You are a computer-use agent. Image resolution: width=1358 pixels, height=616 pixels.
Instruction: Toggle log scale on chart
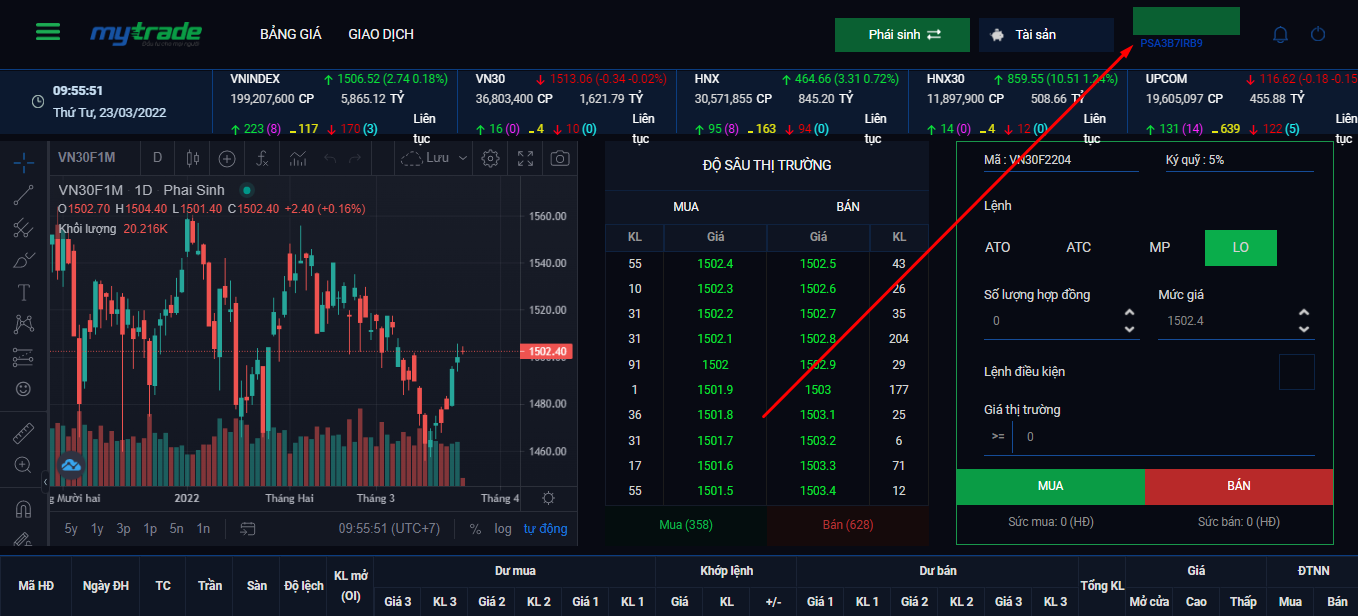click(503, 528)
